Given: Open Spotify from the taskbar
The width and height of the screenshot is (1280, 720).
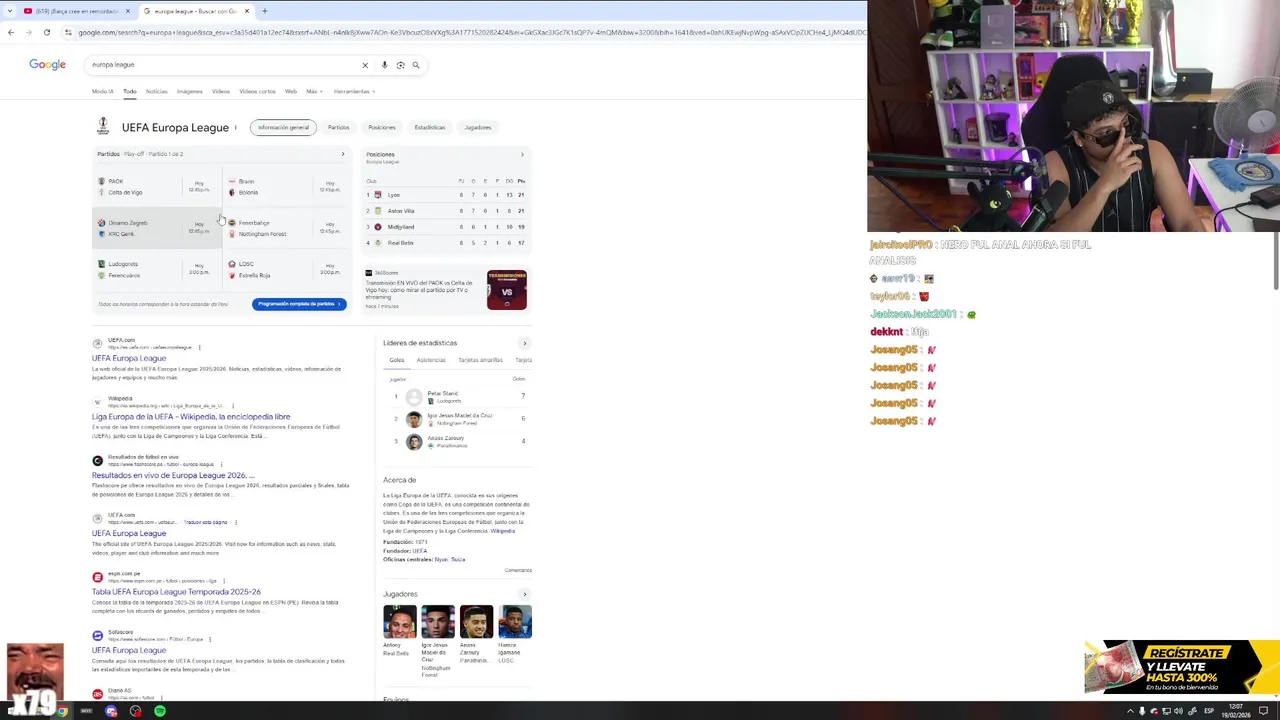Looking at the screenshot, I should point(160,711).
